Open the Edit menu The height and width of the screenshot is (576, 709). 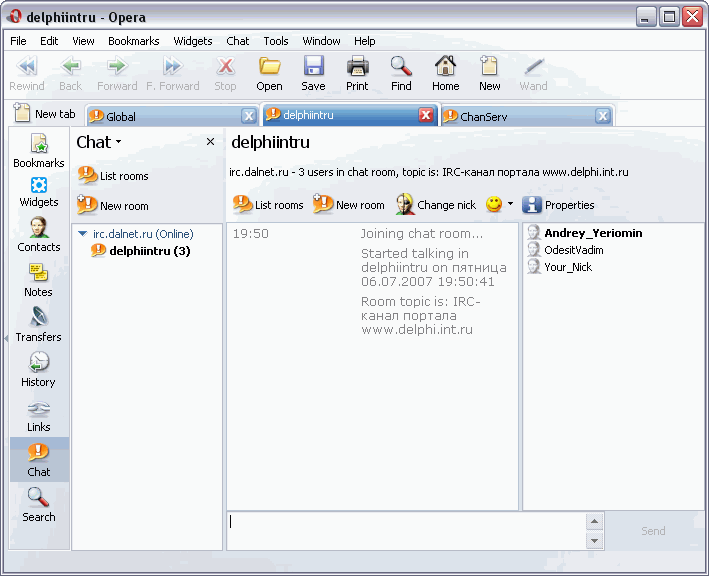coord(49,41)
